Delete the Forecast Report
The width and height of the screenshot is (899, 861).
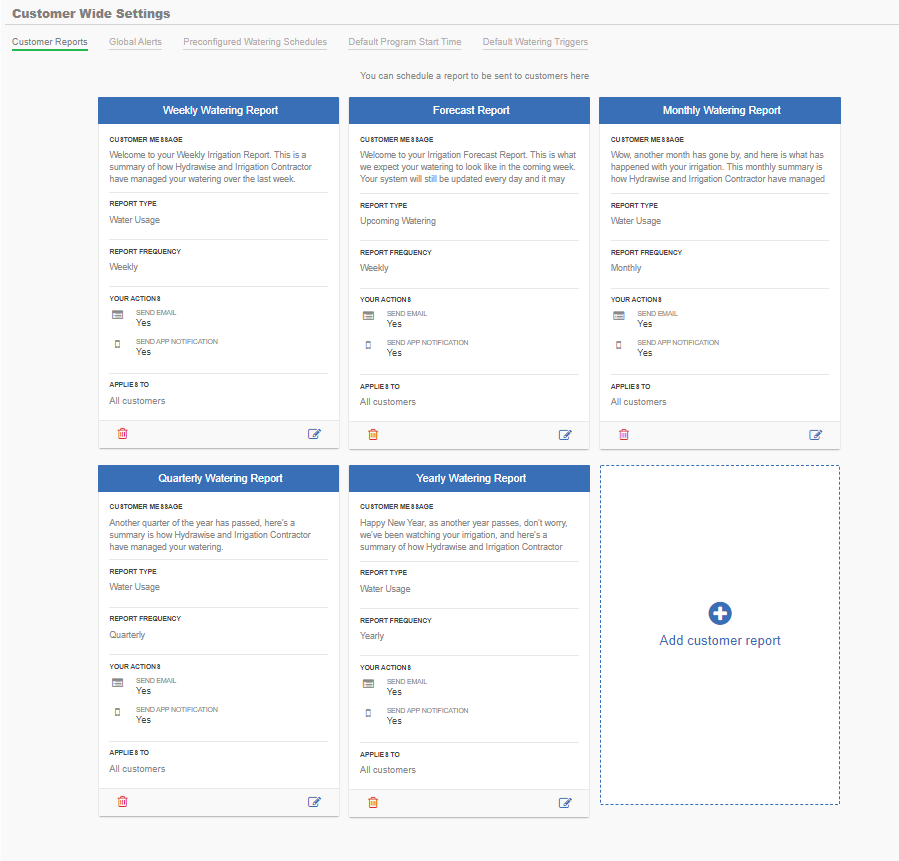point(373,435)
